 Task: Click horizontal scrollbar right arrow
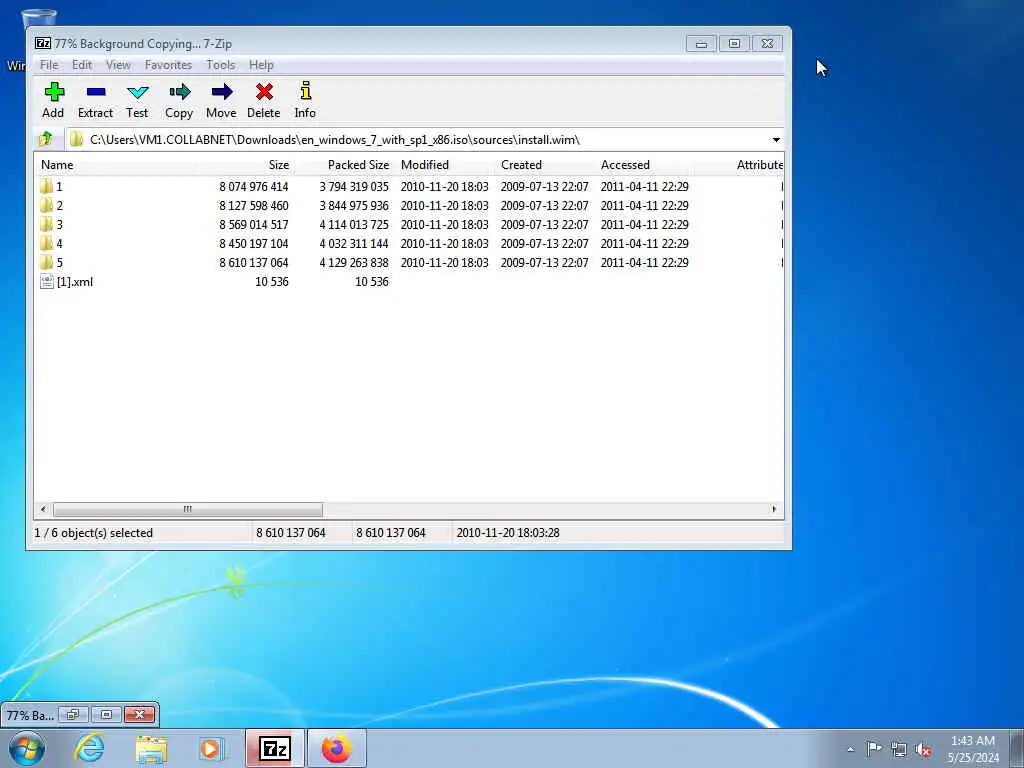[775, 509]
